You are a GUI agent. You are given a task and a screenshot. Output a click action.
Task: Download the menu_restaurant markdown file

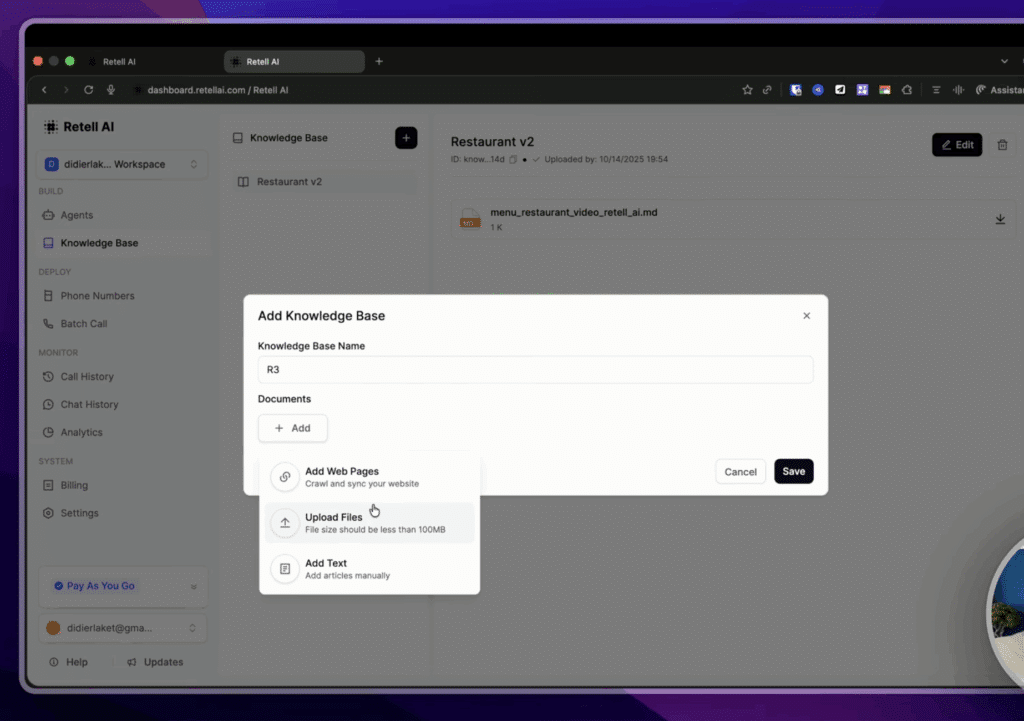tap(1000, 219)
